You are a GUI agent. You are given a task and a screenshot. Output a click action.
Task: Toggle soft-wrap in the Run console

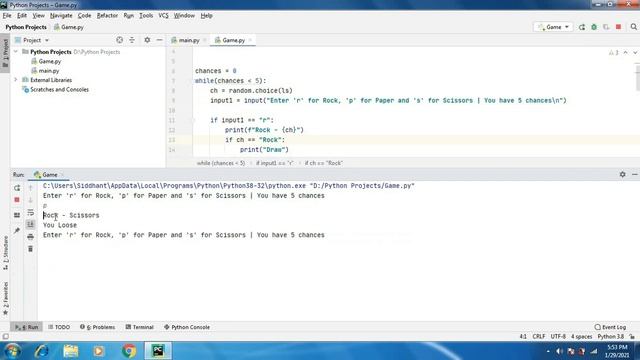pyautogui.click(x=31, y=212)
